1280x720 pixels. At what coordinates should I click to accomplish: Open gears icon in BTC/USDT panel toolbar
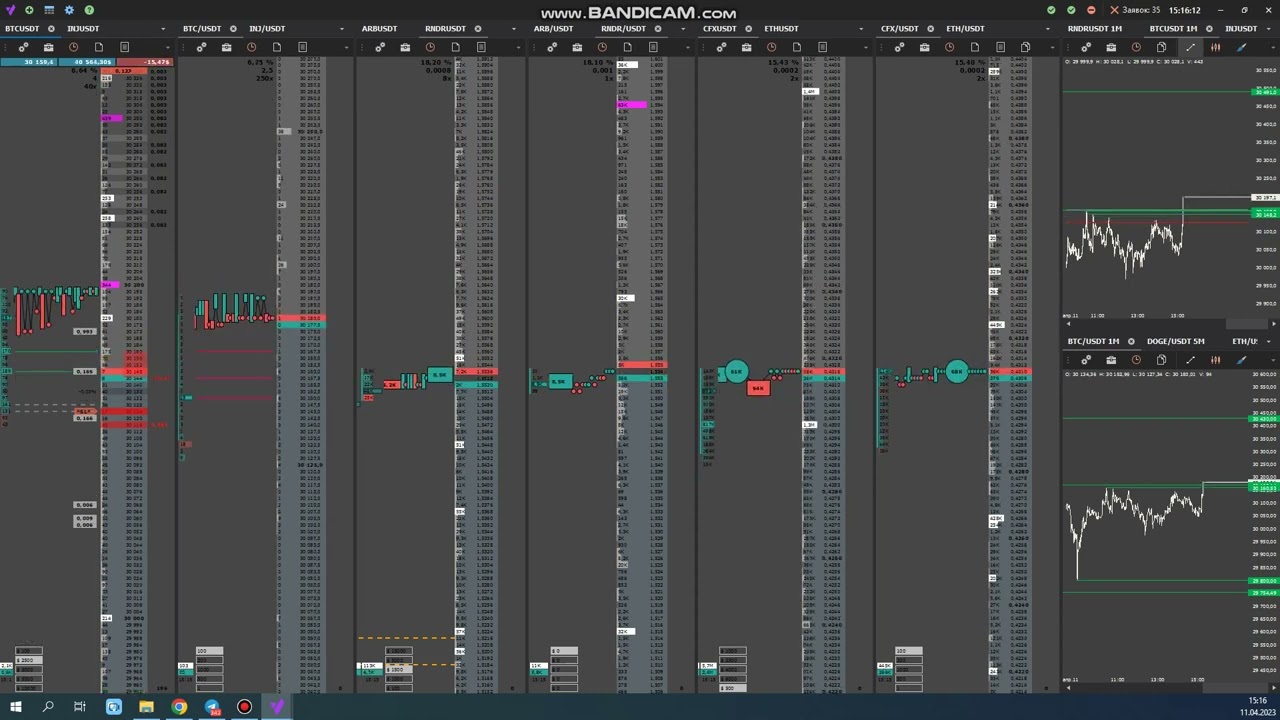tap(201, 47)
